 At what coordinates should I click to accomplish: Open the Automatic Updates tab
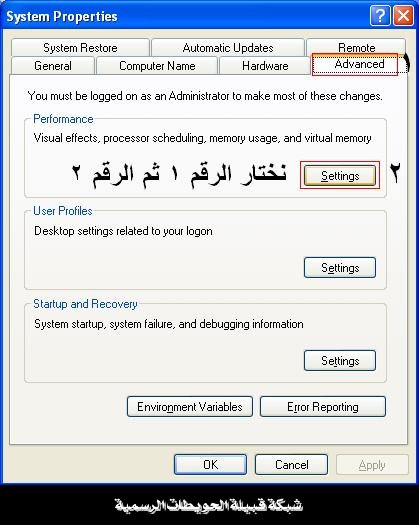pyautogui.click(x=228, y=48)
